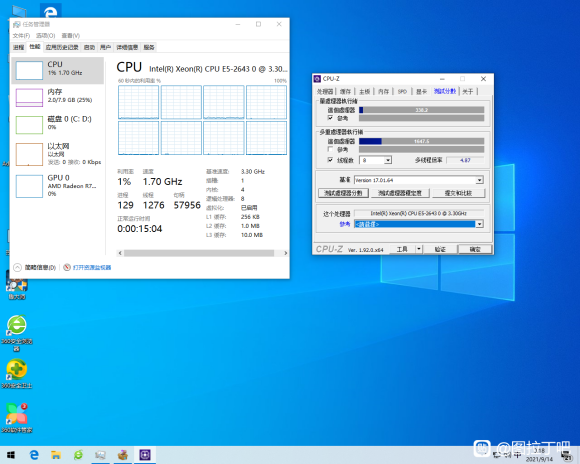This screenshot has width=580, height=464.
Task: Click 提交和比较 submit and compare button
Action: (x=458, y=193)
